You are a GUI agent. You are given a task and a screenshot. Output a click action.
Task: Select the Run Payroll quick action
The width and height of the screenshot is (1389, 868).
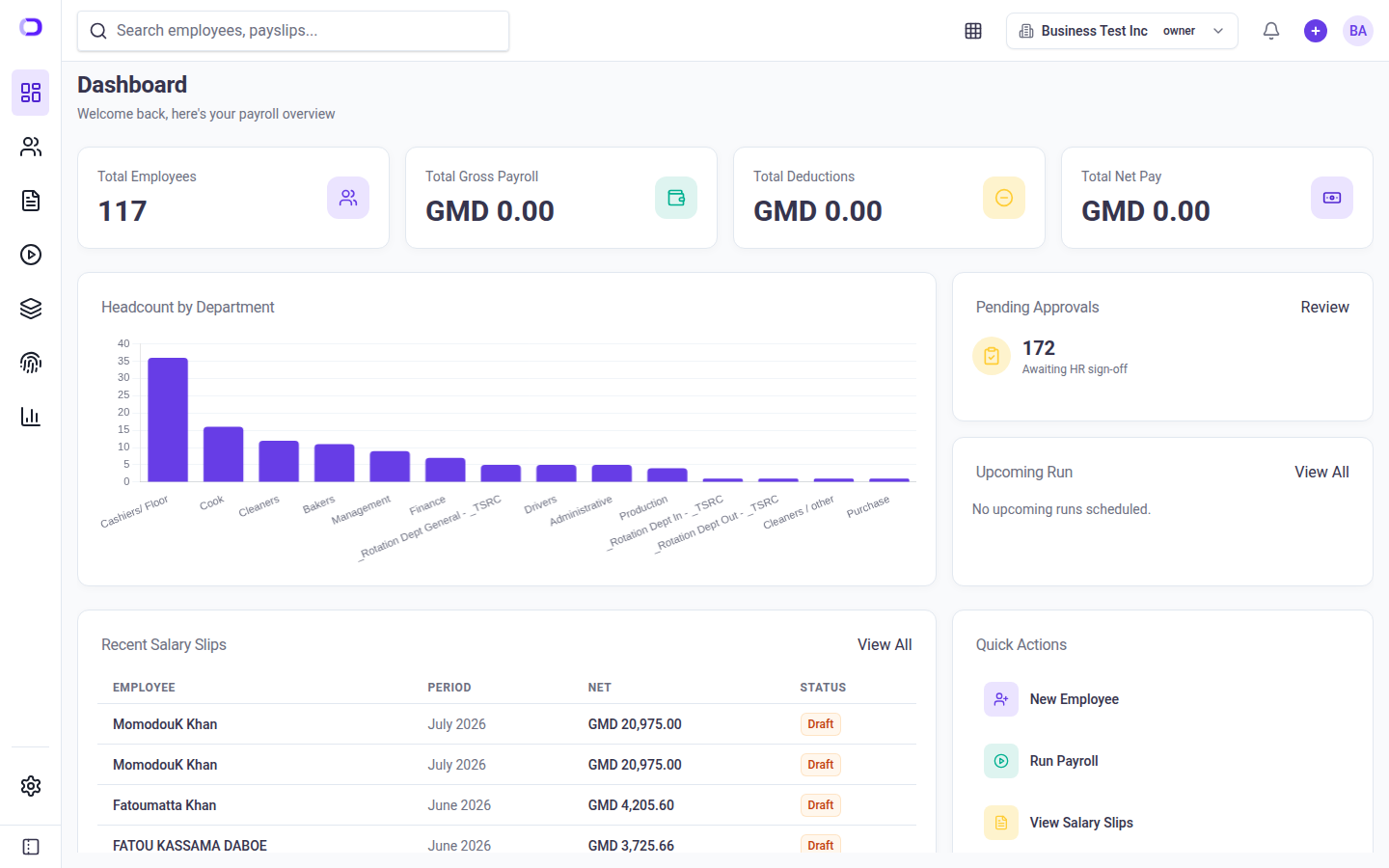click(1162, 761)
